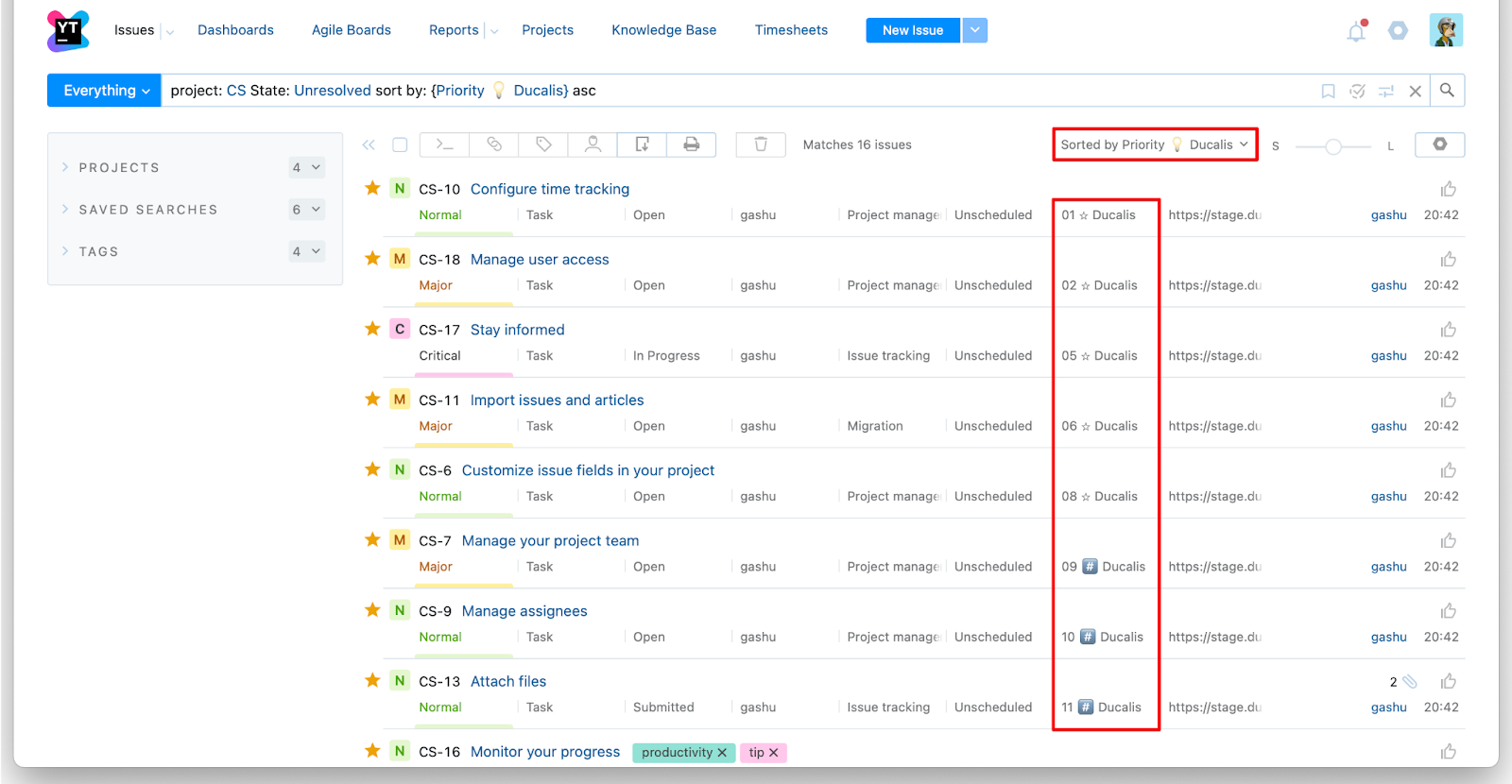
Task: Click the tag icon in toolbar
Action: tap(543, 145)
